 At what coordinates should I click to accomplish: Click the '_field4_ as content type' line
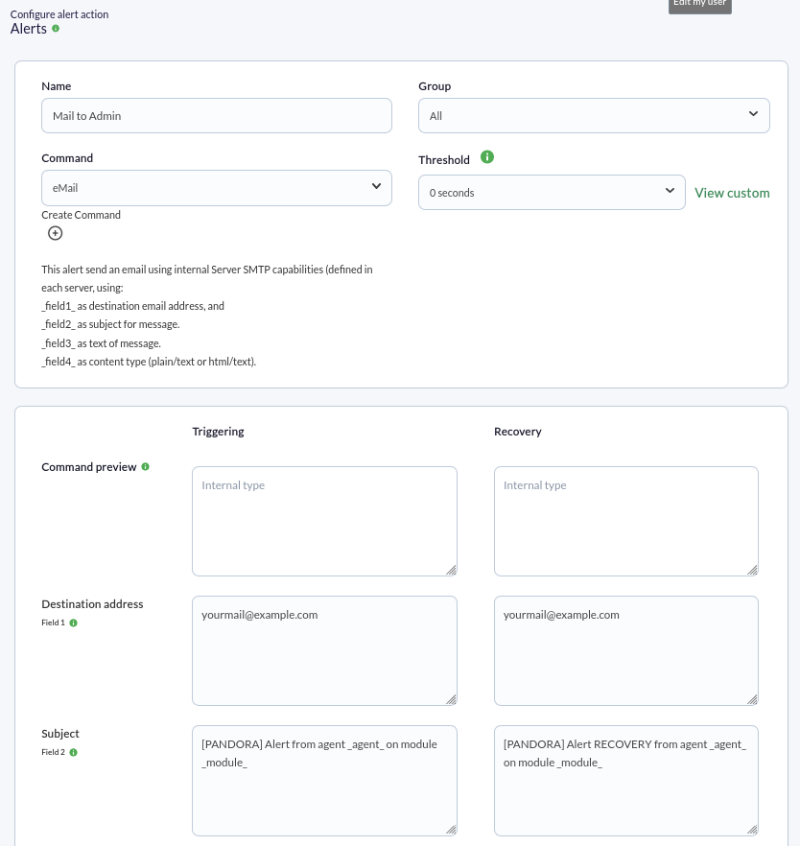149,361
